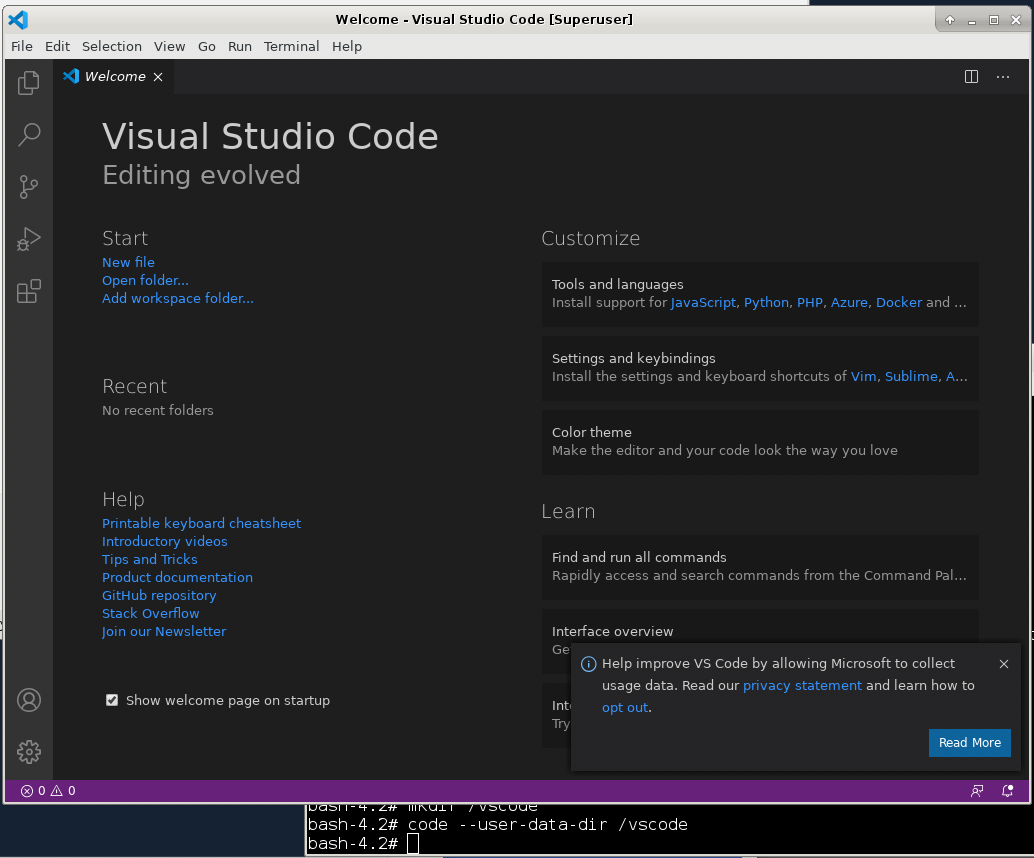
Task: Click the keep-above arrow button in title bar
Action: coord(950,20)
